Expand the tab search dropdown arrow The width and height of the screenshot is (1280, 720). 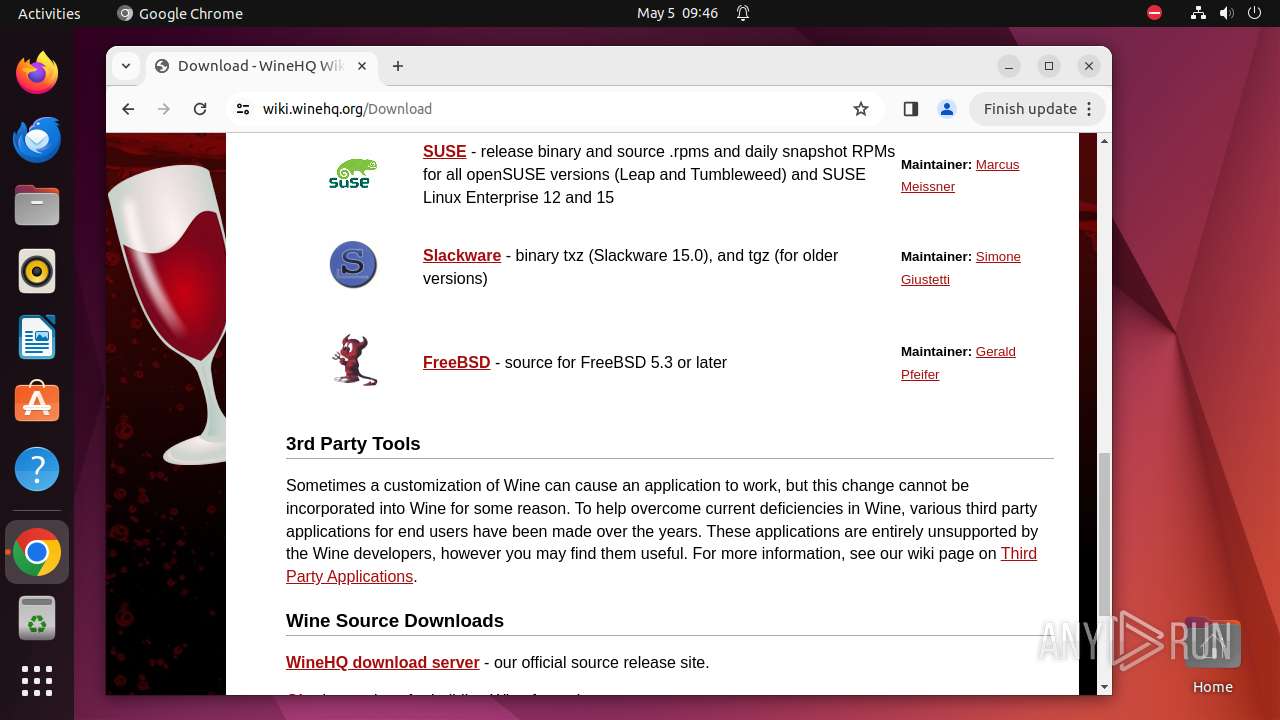[x=126, y=66]
